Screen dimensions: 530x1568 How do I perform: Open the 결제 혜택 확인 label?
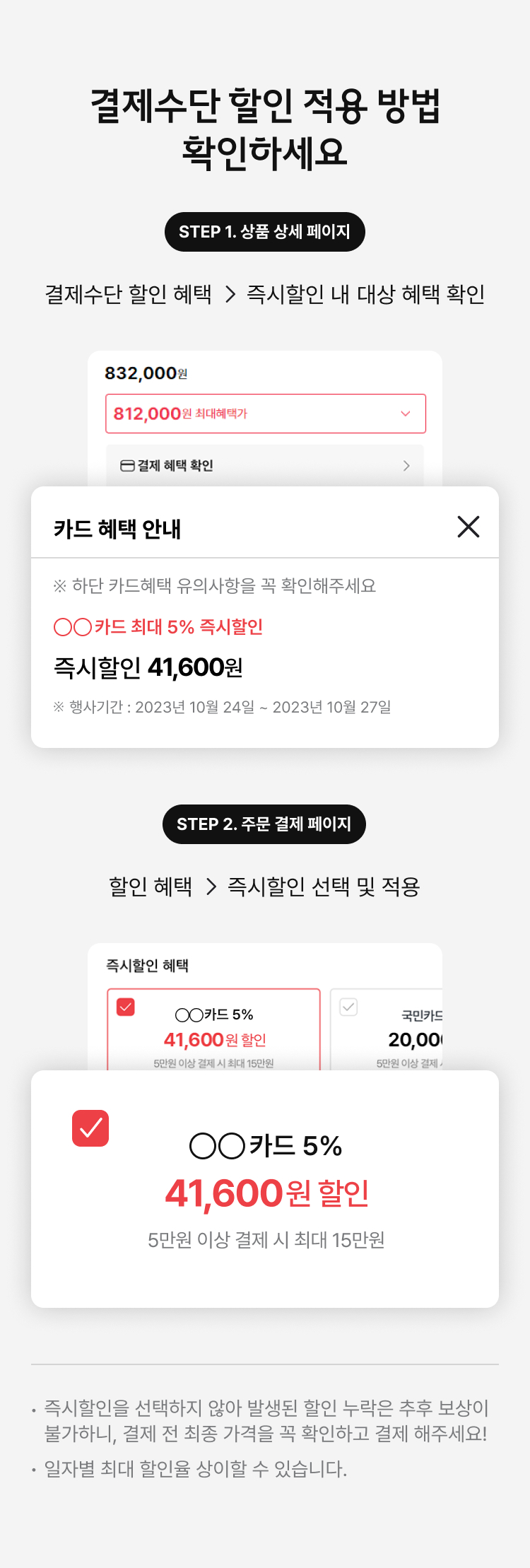[175, 465]
